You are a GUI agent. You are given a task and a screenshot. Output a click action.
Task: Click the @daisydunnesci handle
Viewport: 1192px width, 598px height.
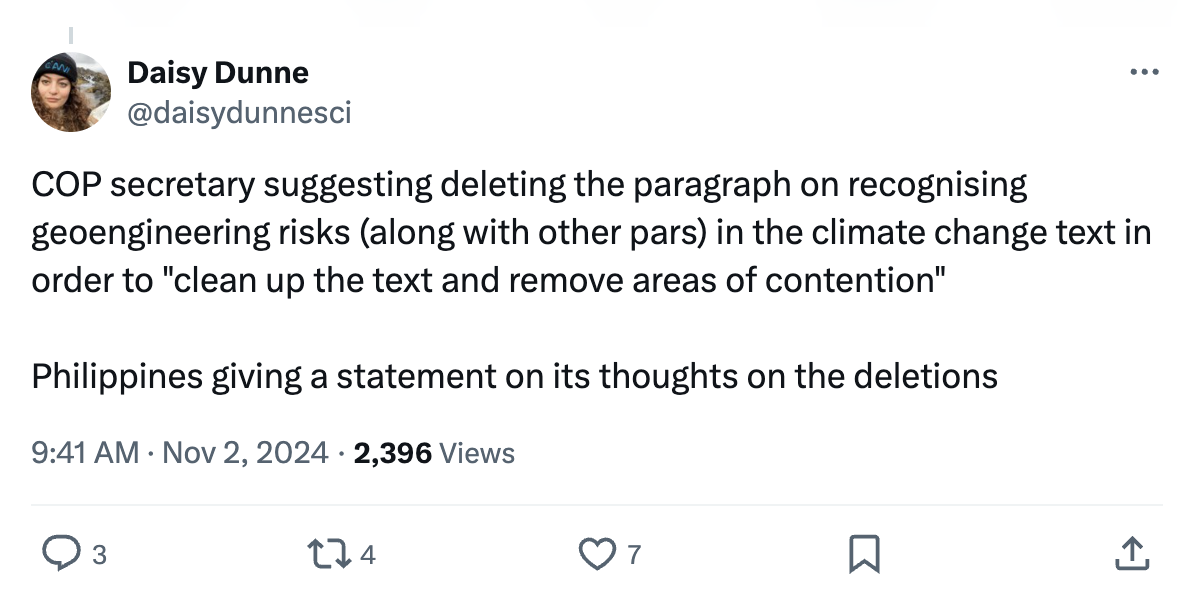coord(239,114)
